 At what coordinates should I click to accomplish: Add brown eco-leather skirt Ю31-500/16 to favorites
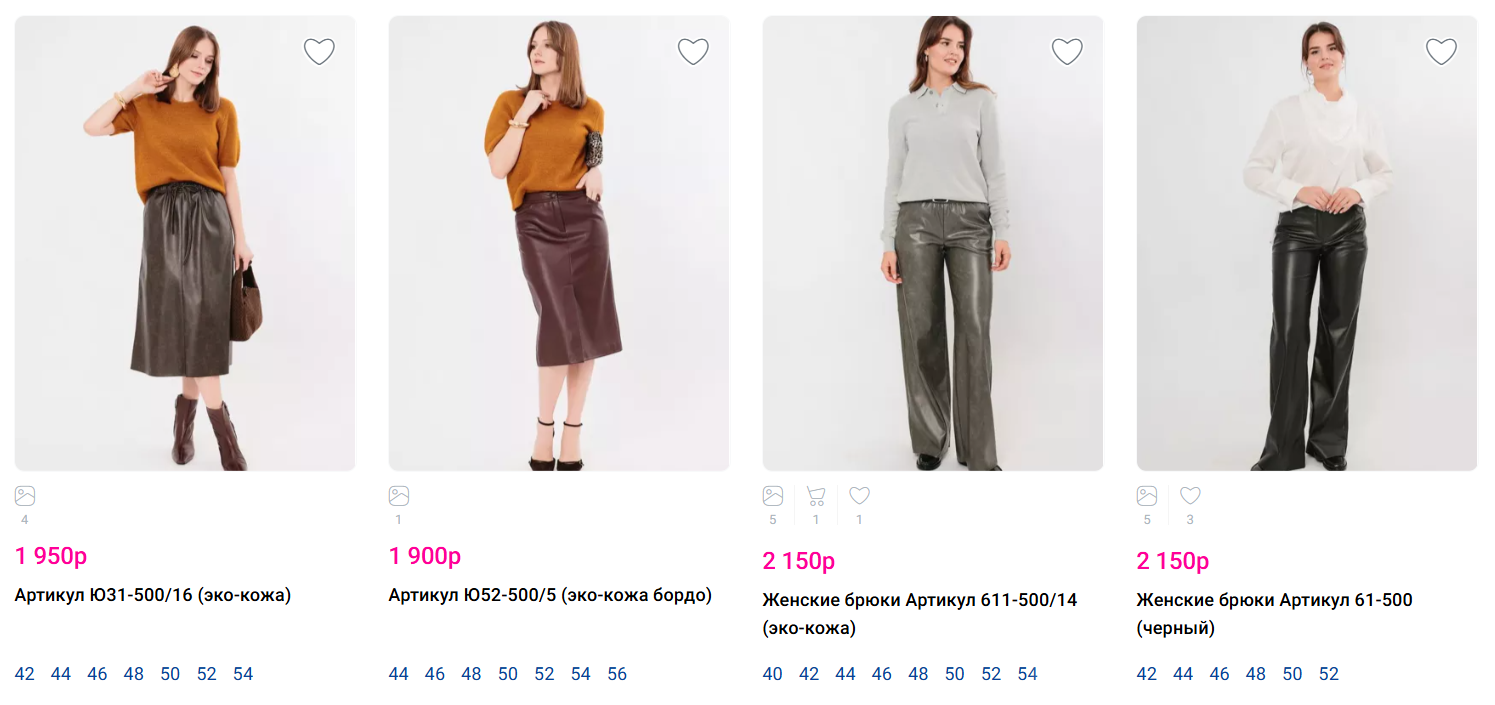click(x=319, y=51)
